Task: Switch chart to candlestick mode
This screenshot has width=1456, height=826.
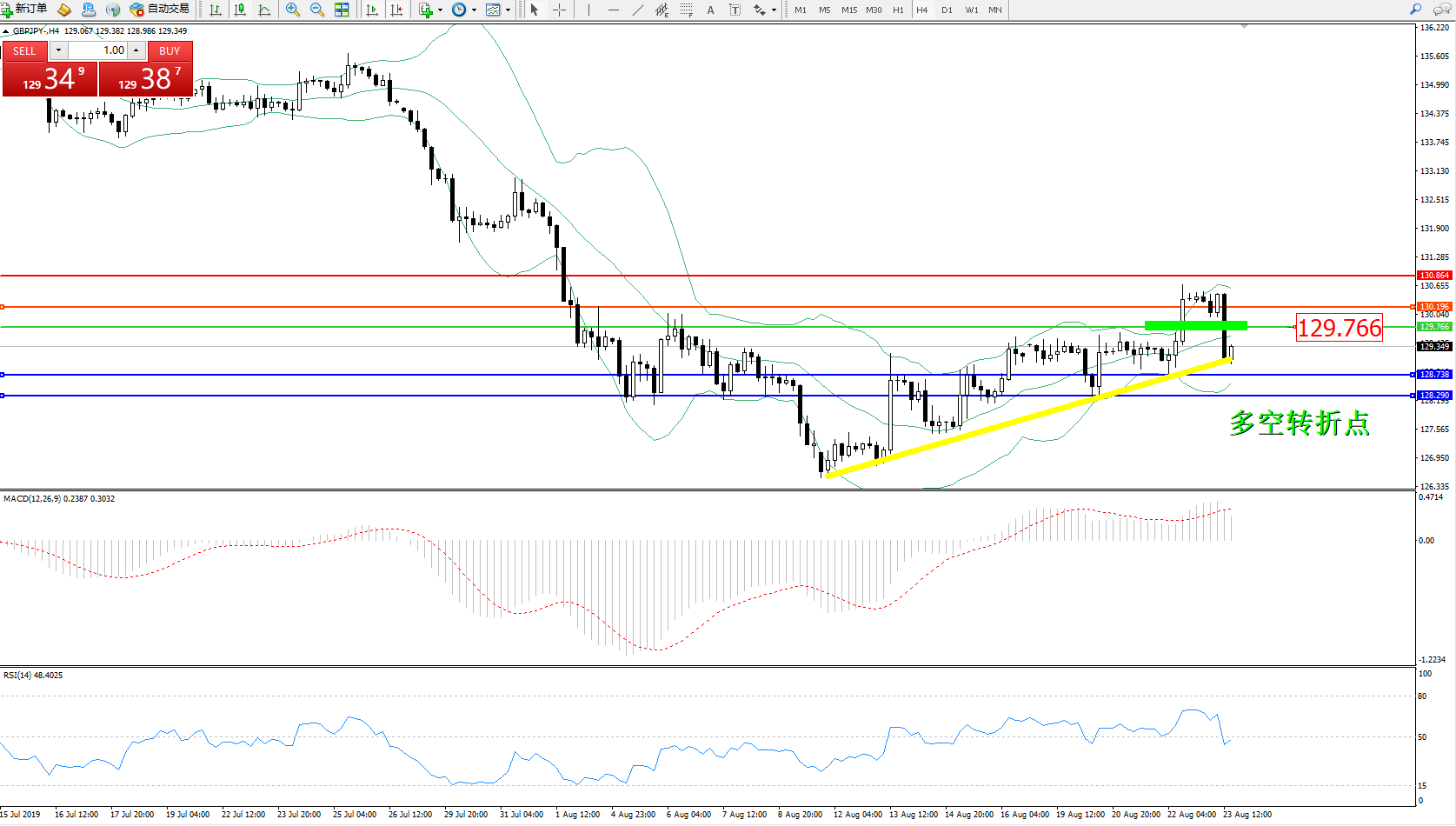Action: (240, 10)
